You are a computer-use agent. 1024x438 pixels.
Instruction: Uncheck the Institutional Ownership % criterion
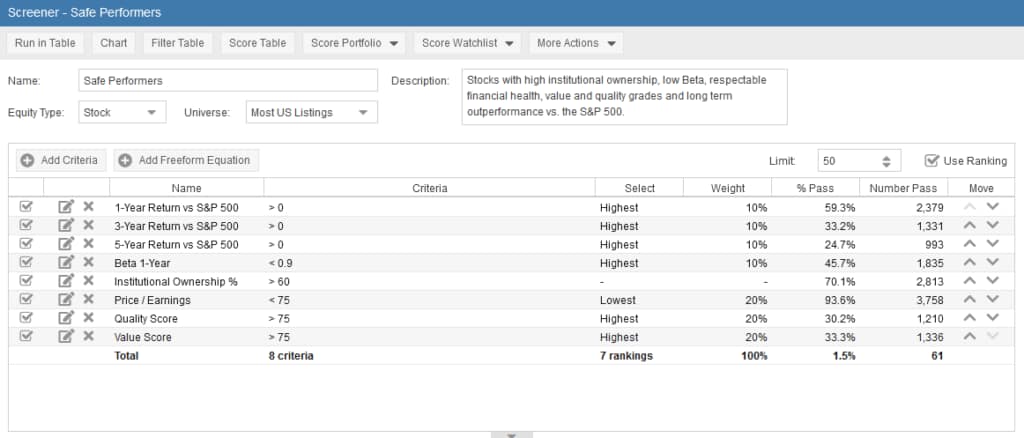[26, 281]
